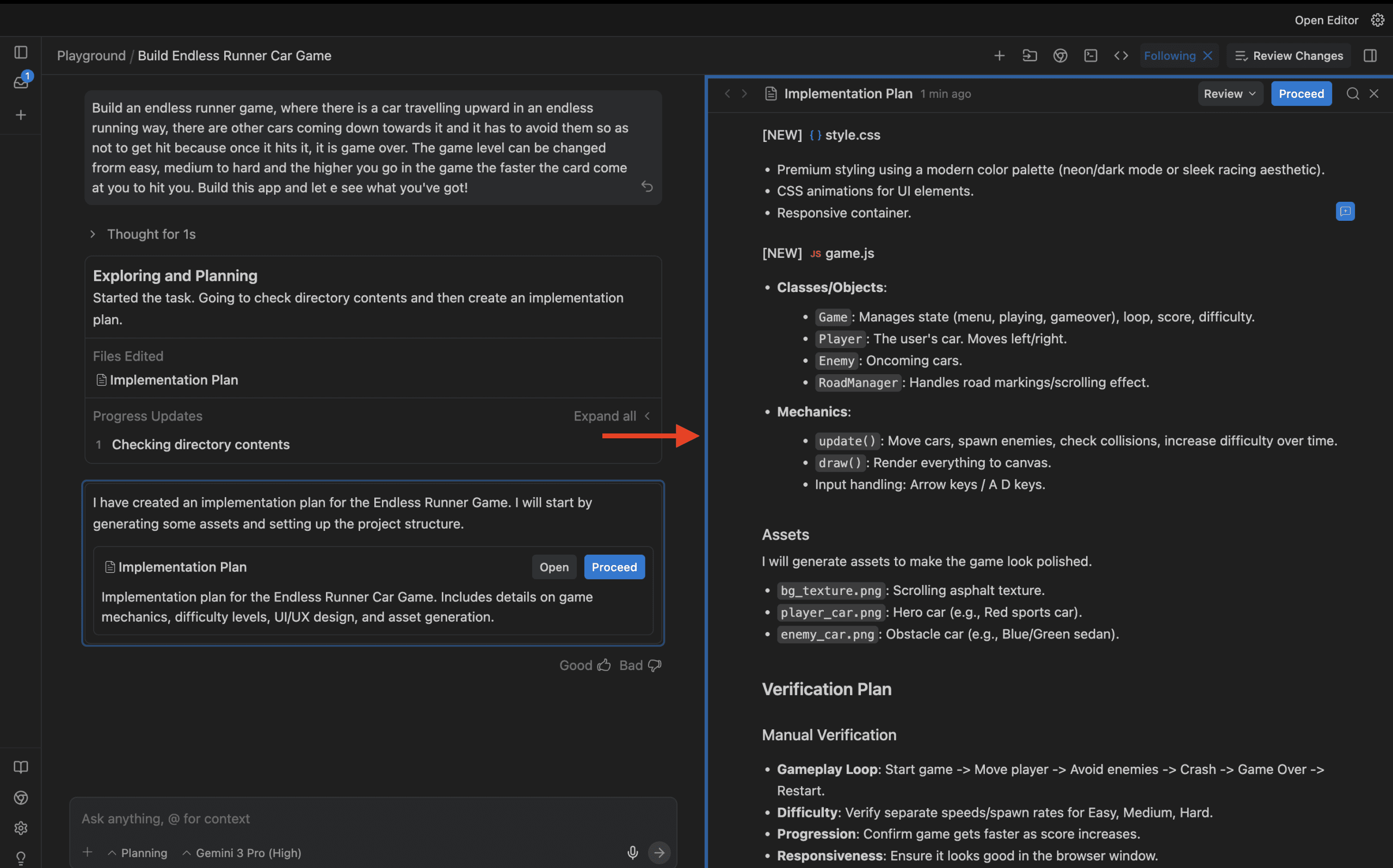The width and height of the screenshot is (1393, 868).
Task: Search within the Implementation Plan panel
Action: point(1352,94)
